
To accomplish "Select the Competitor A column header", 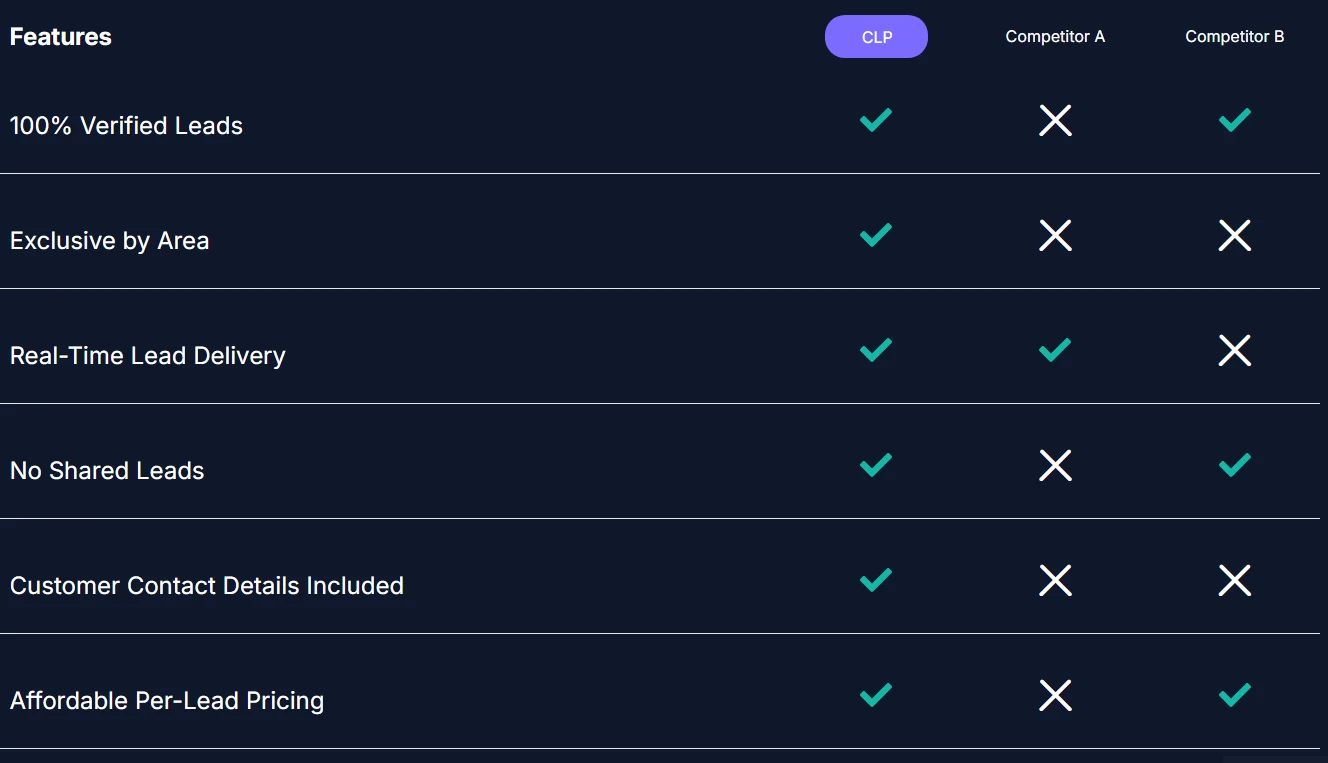I will tap(1055, 37).
